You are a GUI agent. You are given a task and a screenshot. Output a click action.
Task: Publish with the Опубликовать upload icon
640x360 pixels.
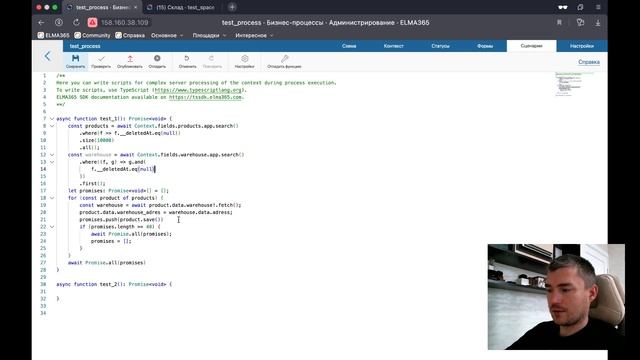130,61
